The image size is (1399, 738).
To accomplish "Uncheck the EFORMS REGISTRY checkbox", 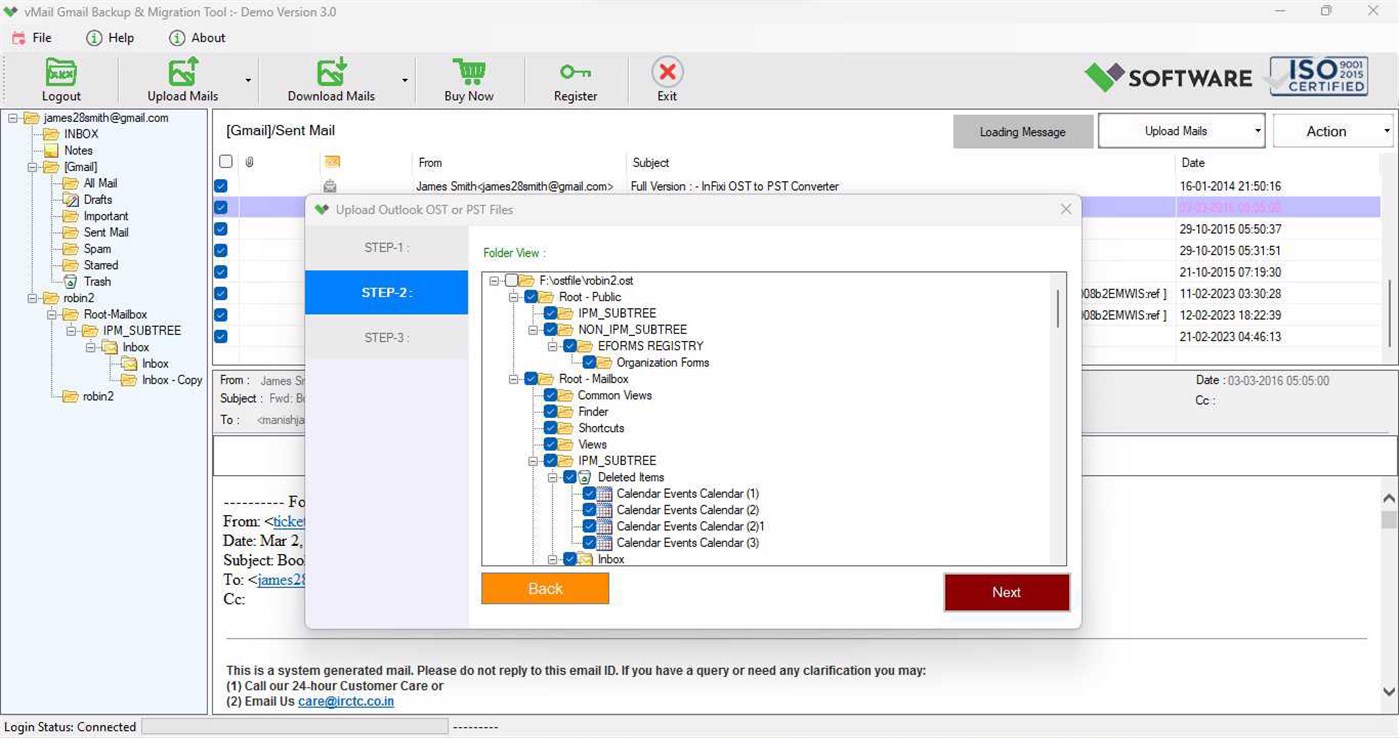I will [x=570, y=346].
